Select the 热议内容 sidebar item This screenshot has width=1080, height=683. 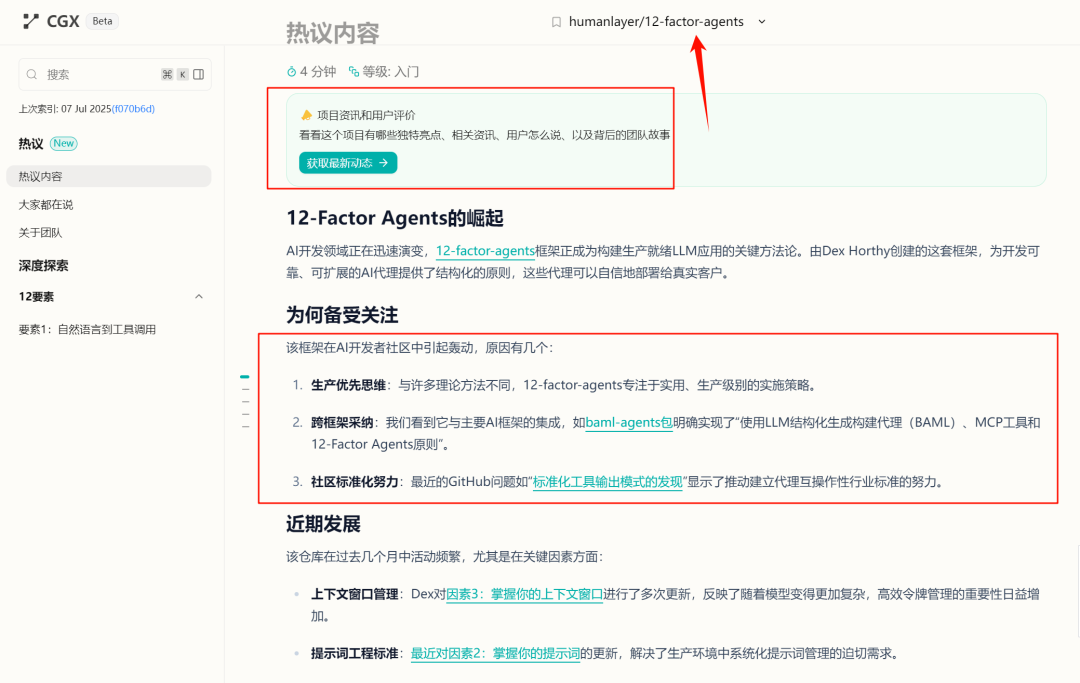click(109, 176)
